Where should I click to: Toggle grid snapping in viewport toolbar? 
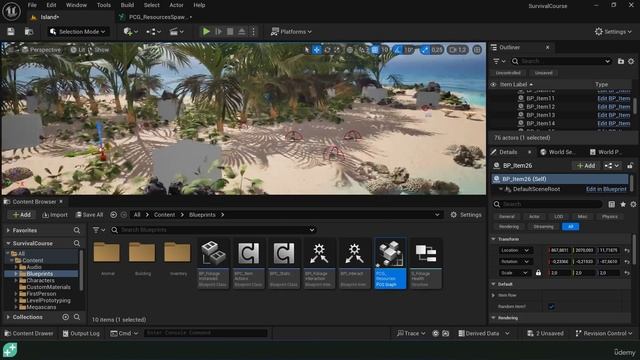coord(375,50)
